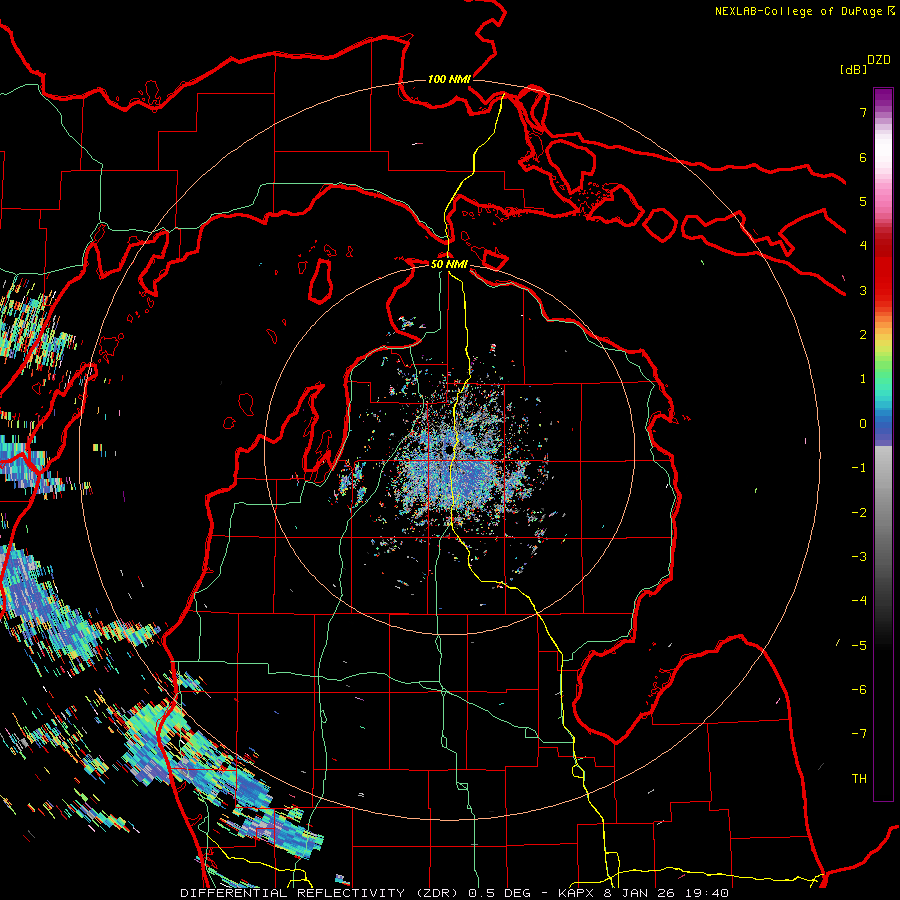Click the -1 value on the color scale
Screen dimensions: 900x900
[x=859, y=468]
